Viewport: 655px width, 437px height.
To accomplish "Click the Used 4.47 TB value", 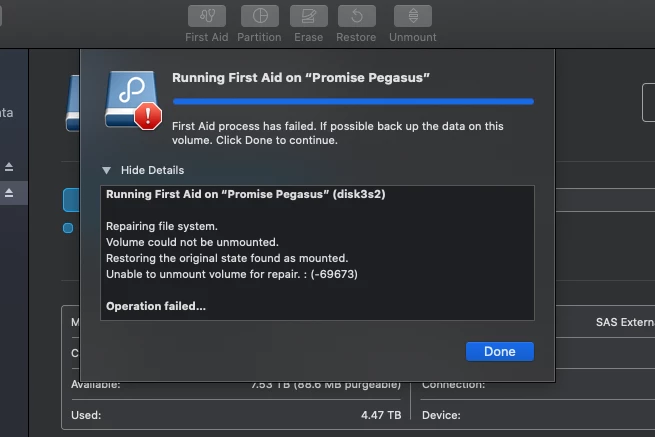I will tap(381, 415).
